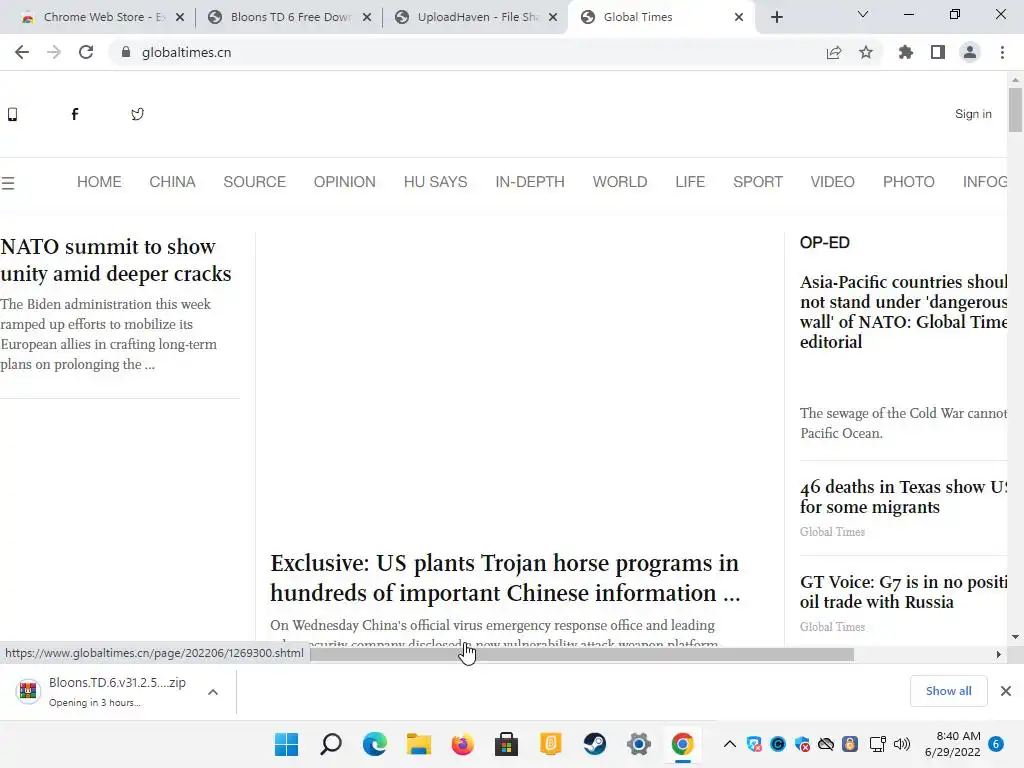The height and width of the screenshot is (768, 1024).
Task: Open the IN-DEPTH navigation item
Action: coord(530,182)
